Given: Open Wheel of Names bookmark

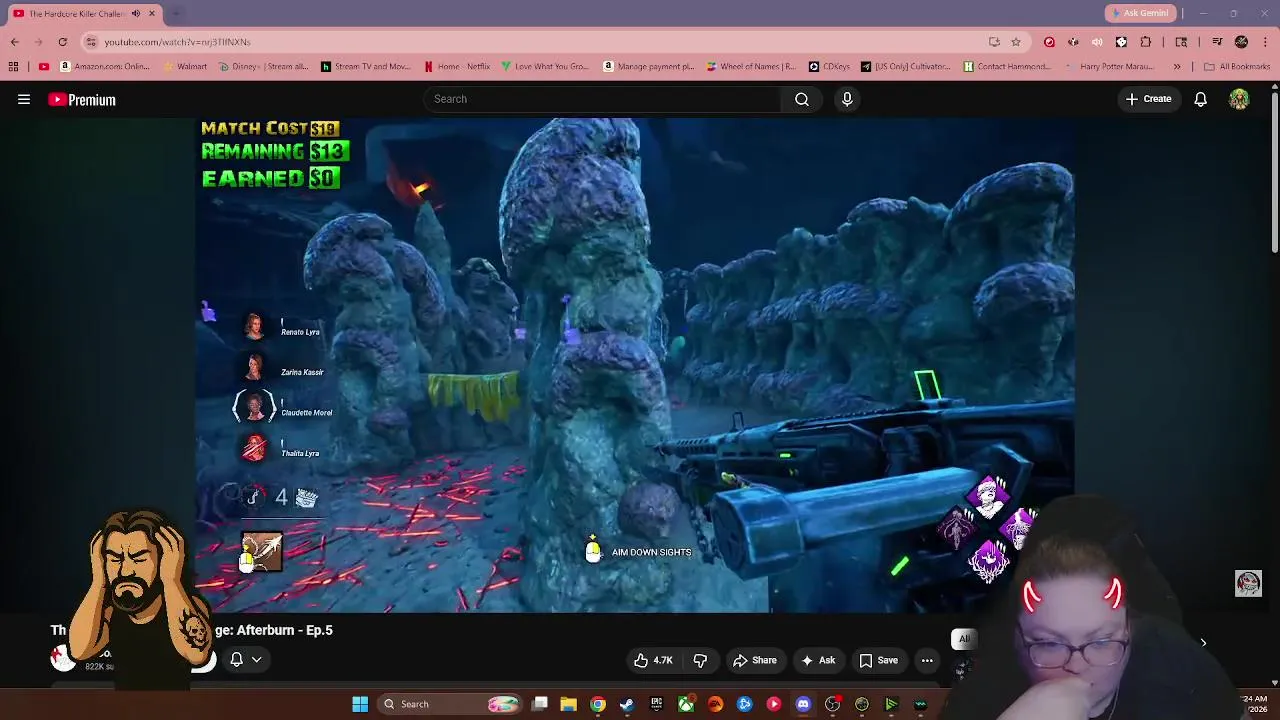Looking at the screenshot, I should [751, 67].
